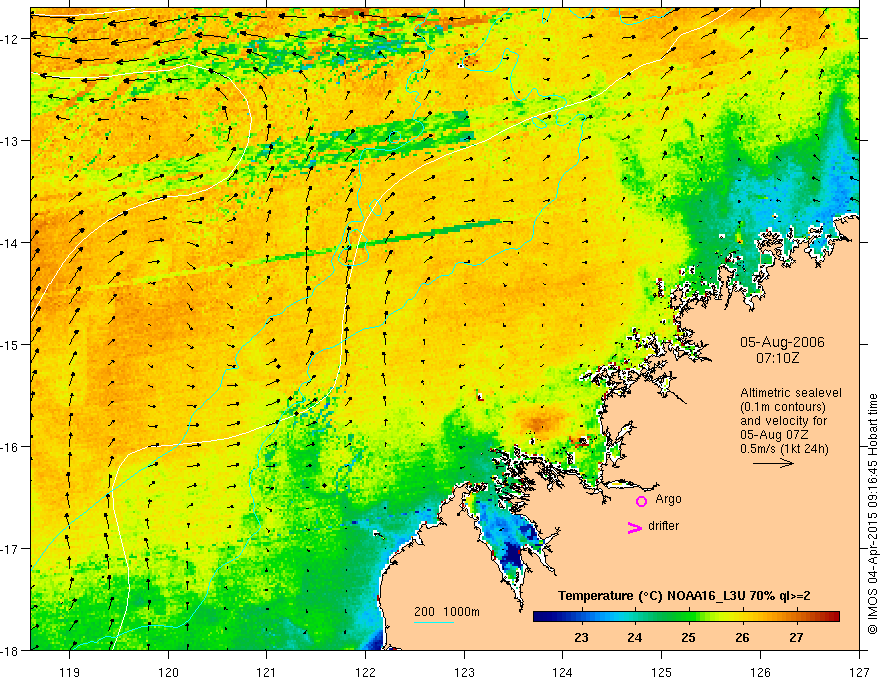
Task: Click the 23 value on temperature scale
Action: [581, 637]
